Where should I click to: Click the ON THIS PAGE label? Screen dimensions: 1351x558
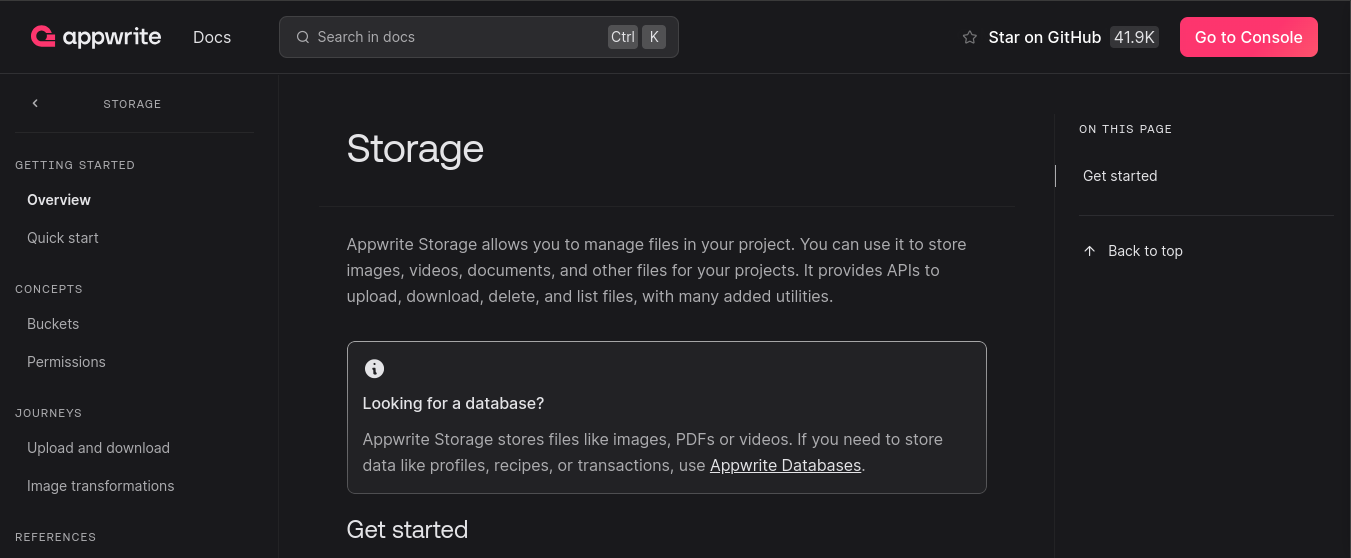coord(1125,129)
